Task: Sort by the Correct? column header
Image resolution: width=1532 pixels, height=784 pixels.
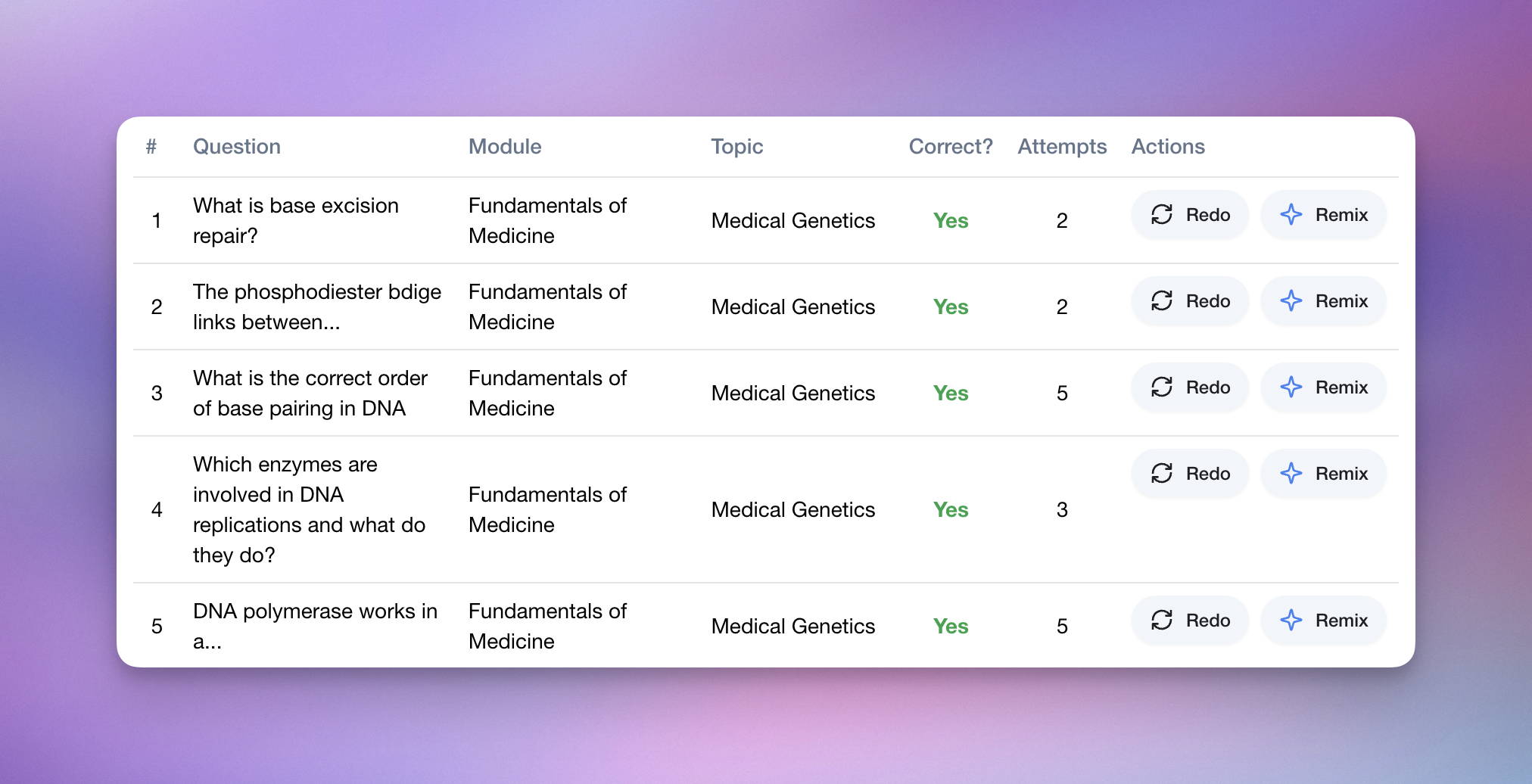Action: [x=950, y=146]
